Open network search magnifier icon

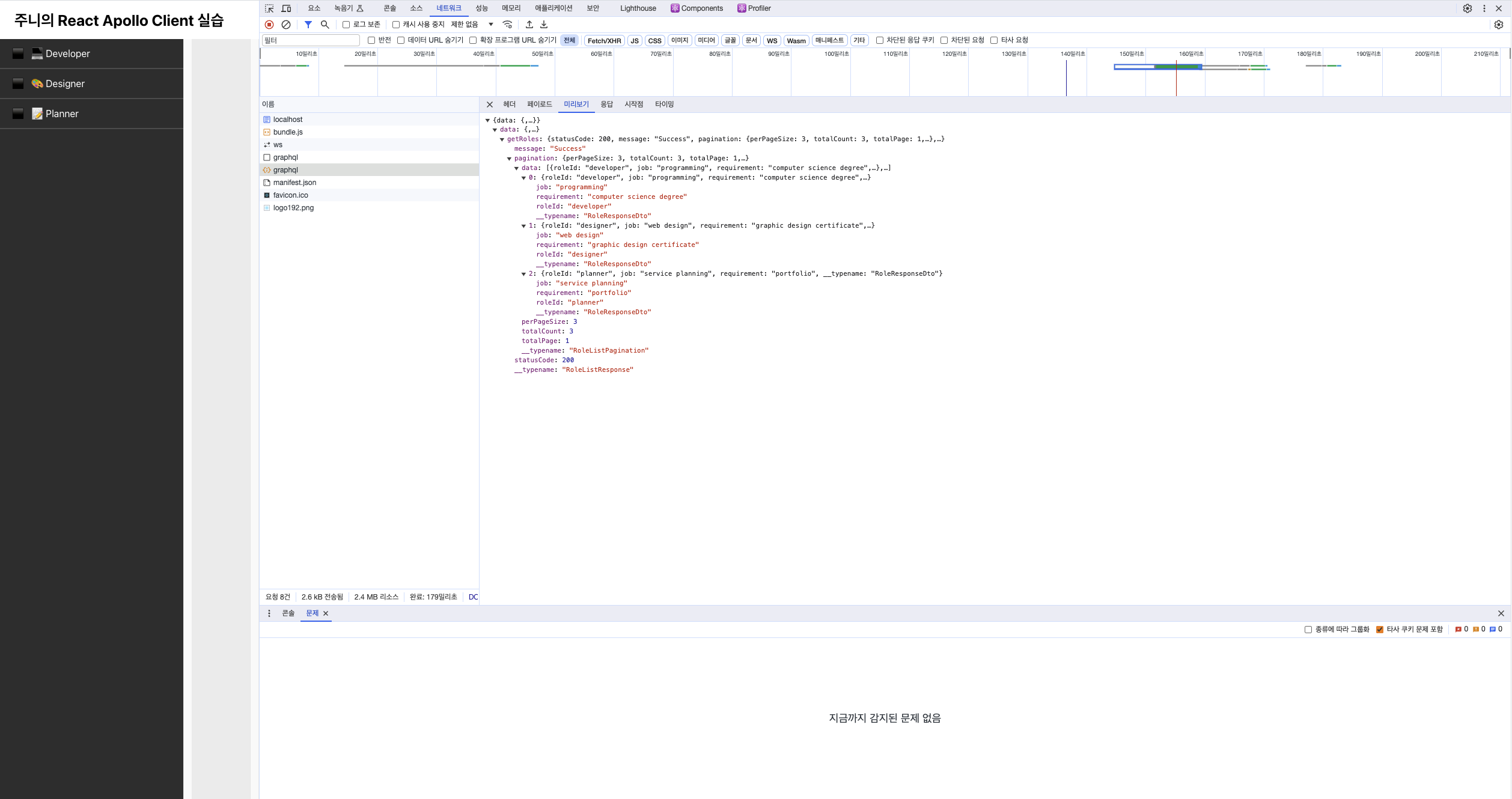[325, 25]
